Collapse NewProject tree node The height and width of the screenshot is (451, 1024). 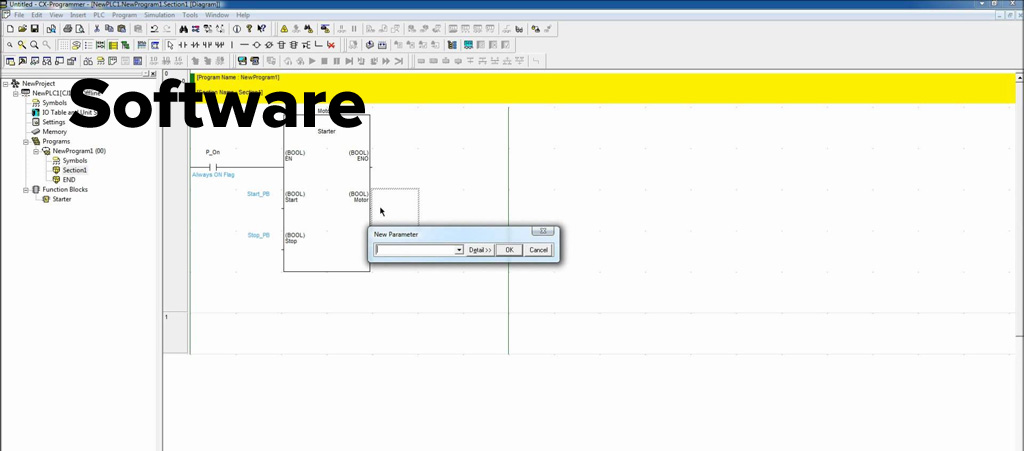5,84
